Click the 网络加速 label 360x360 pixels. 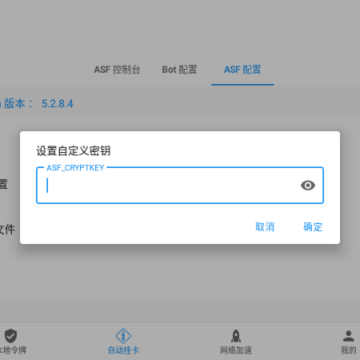(236, 350)
